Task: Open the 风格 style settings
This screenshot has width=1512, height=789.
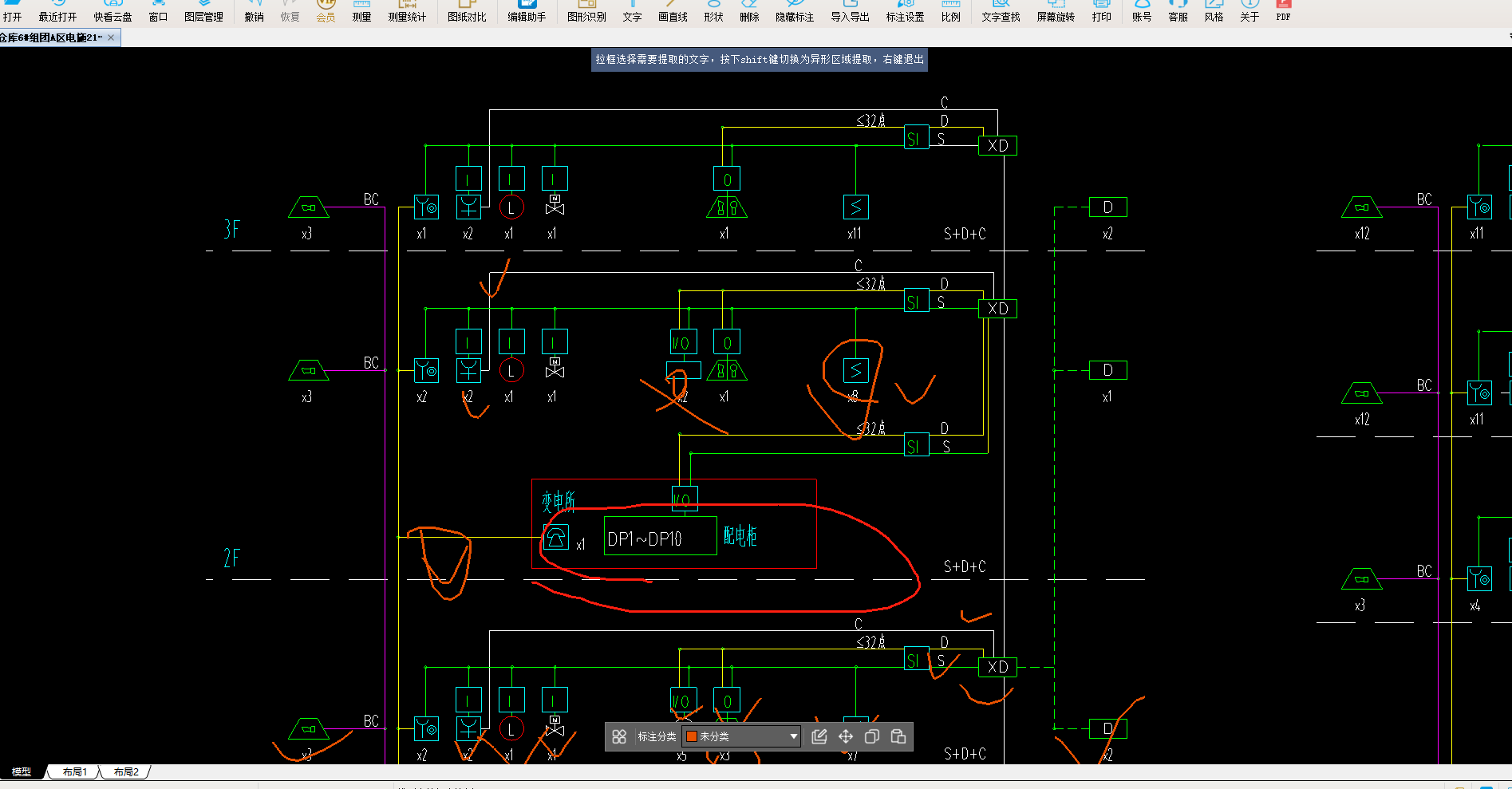Action: click(x=1214, y=11)
